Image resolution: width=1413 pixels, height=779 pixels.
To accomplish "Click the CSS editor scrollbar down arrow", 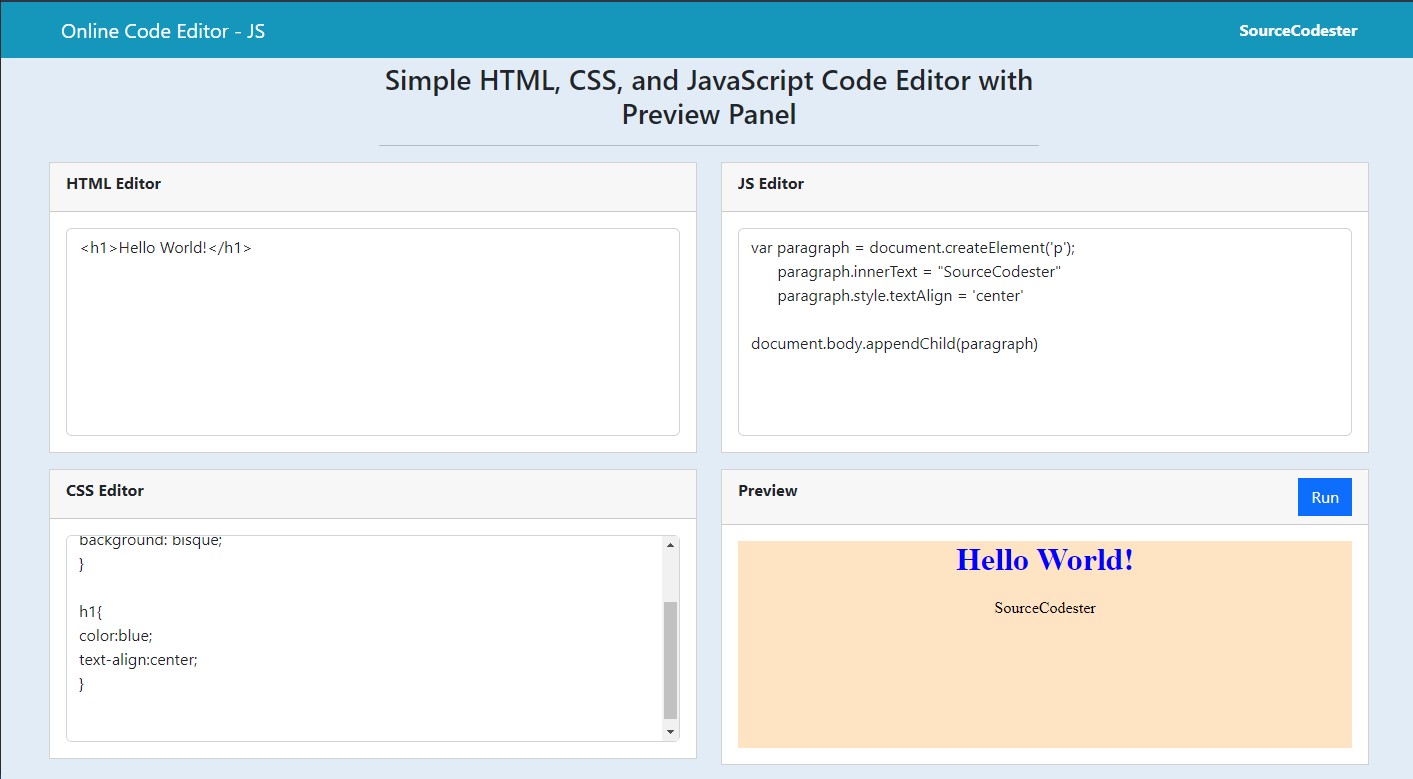I will pyautogui.click(x=670, y=731).
